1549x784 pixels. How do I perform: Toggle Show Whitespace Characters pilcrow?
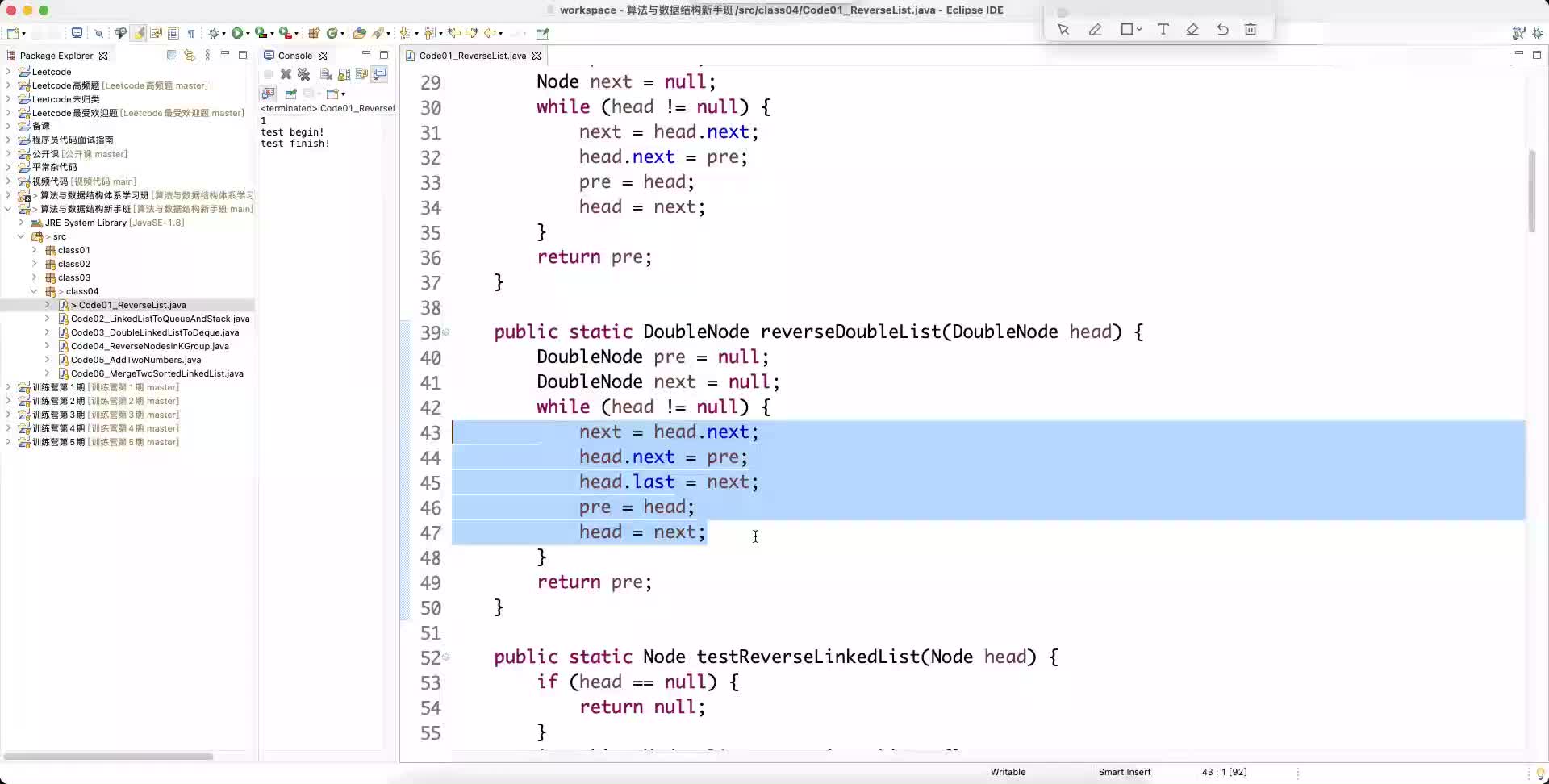[191, 33]
